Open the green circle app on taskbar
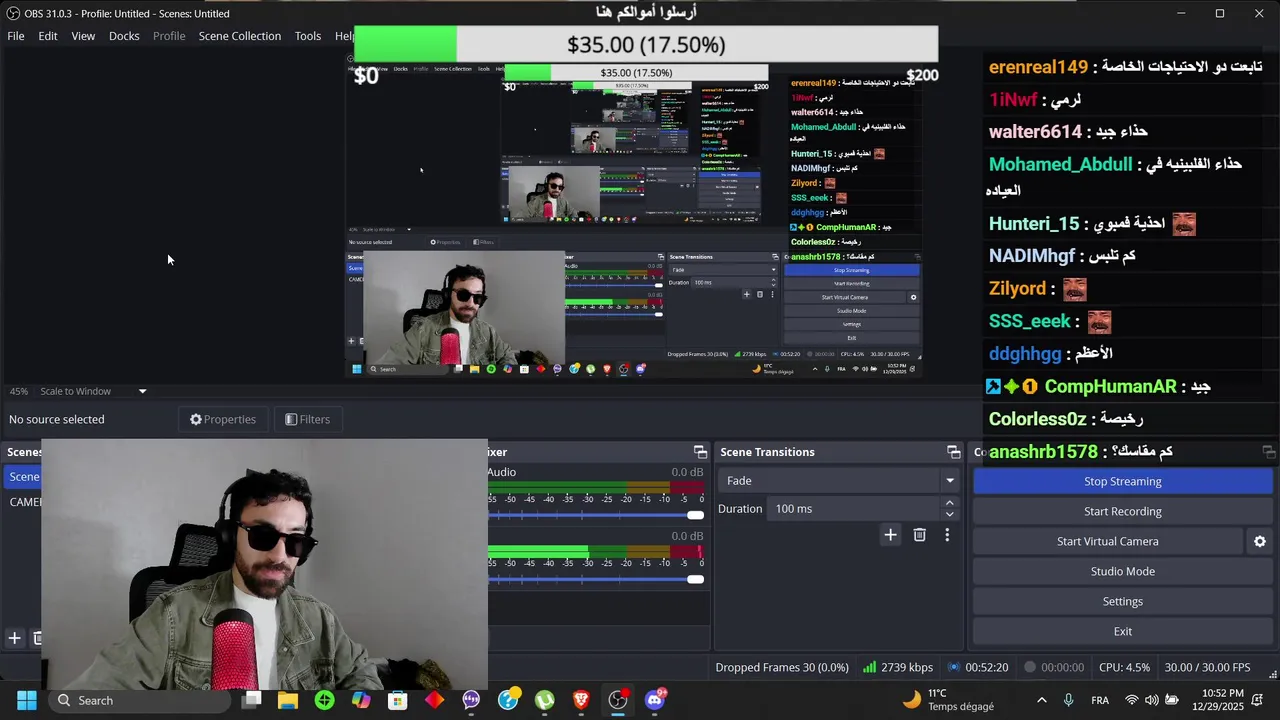1280x720 pixels. pos(324,700)
